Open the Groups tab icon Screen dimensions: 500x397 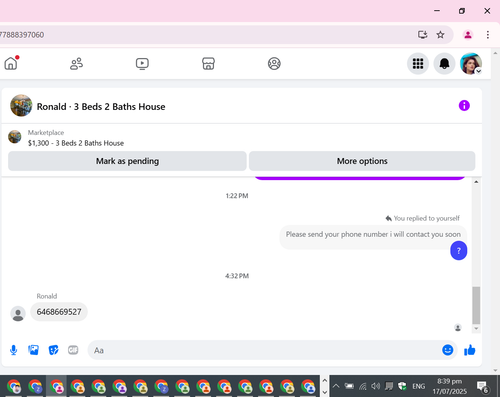point(274,64)
